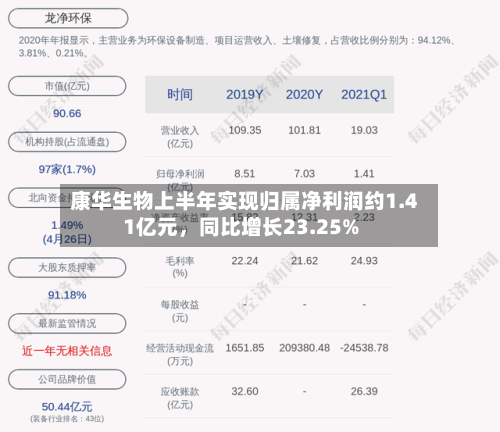This screenshot has height=432, width=500.
Task: Click gross margin value 21.62
Action: (x=304, y=261)
